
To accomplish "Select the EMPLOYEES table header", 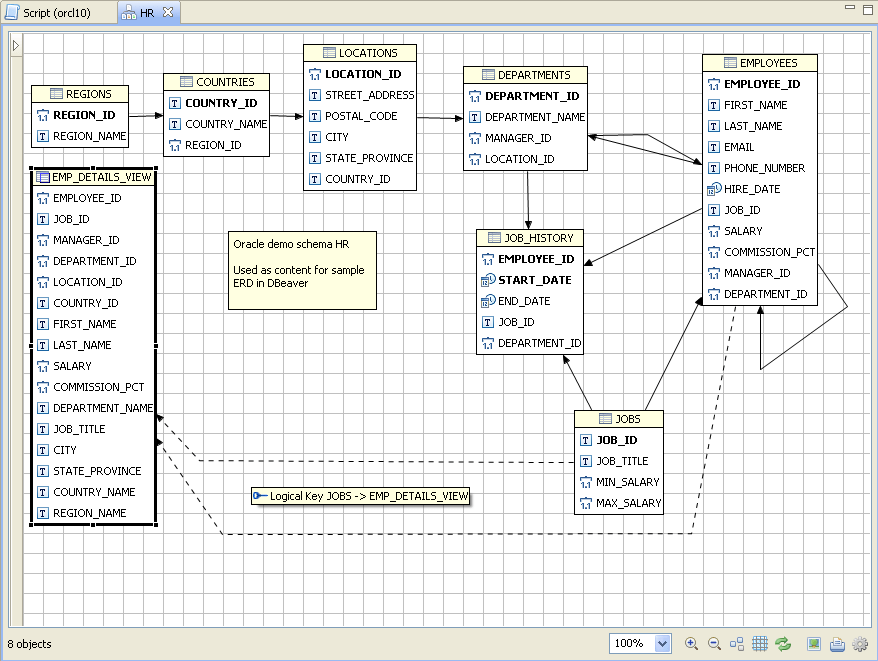I will (760, 63).
